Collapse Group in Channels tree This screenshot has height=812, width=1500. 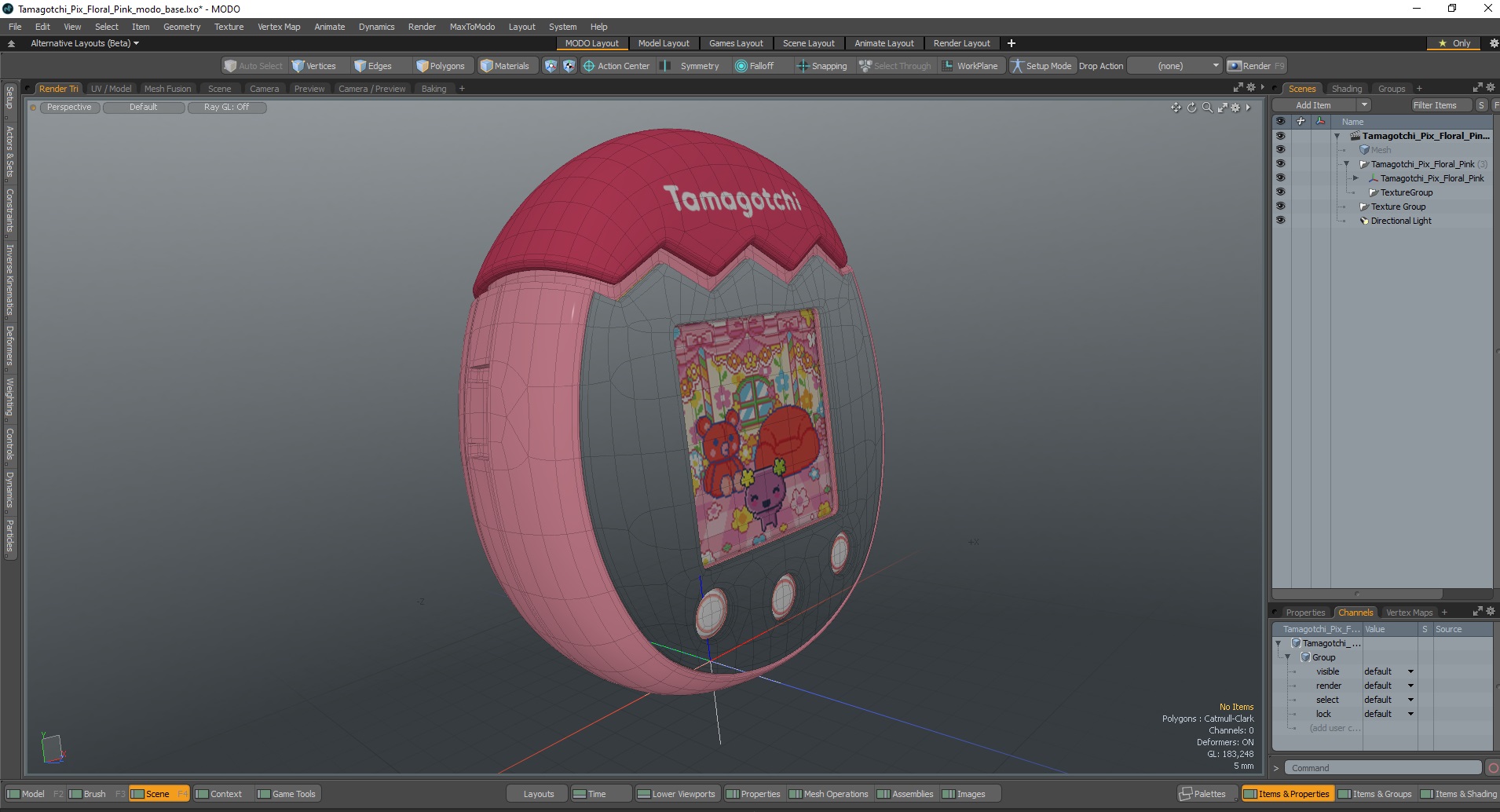tap(1287, 657)
